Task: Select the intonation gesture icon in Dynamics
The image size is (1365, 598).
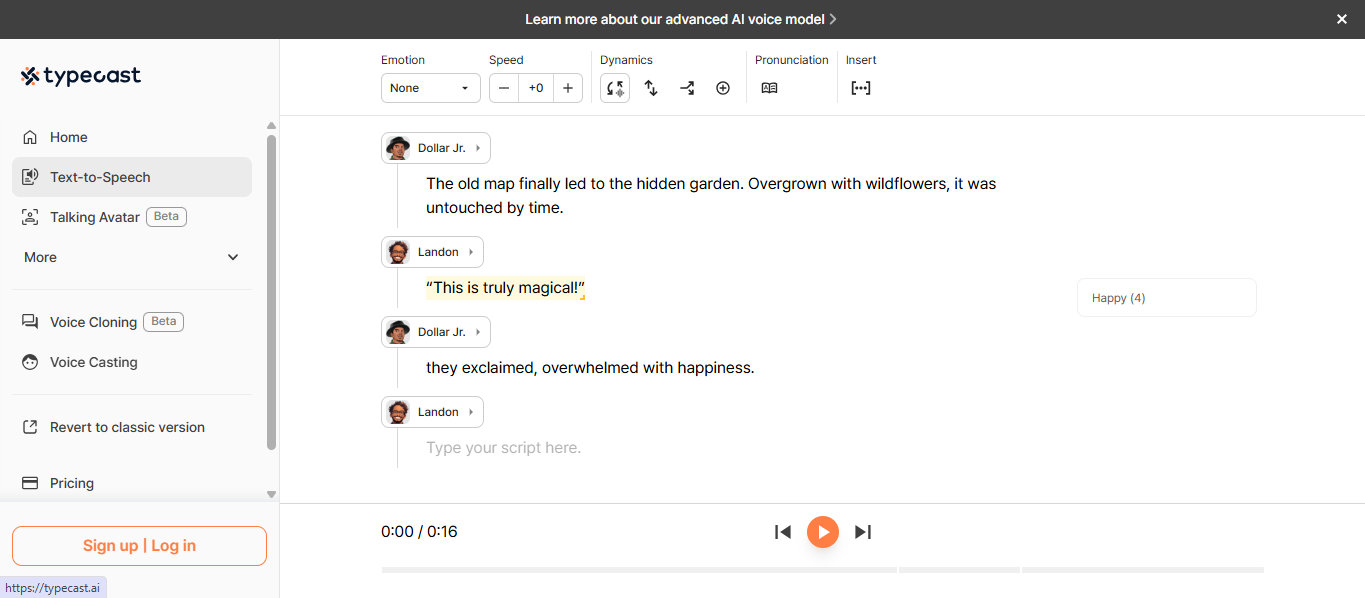Action: (x=614, y=88)
